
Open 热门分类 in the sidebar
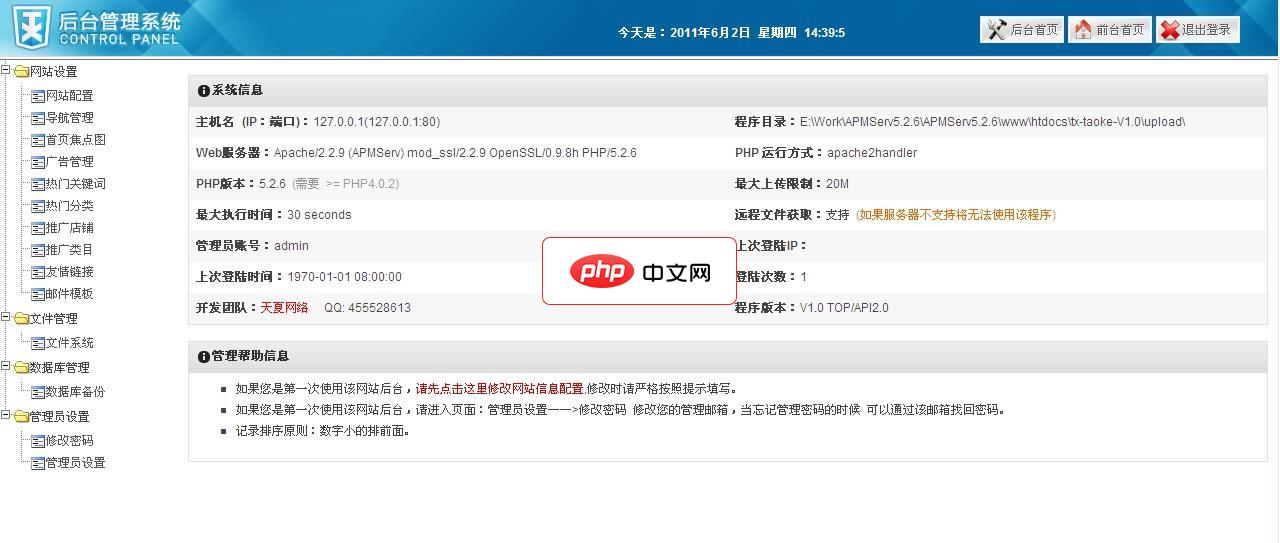click(69, 206)
